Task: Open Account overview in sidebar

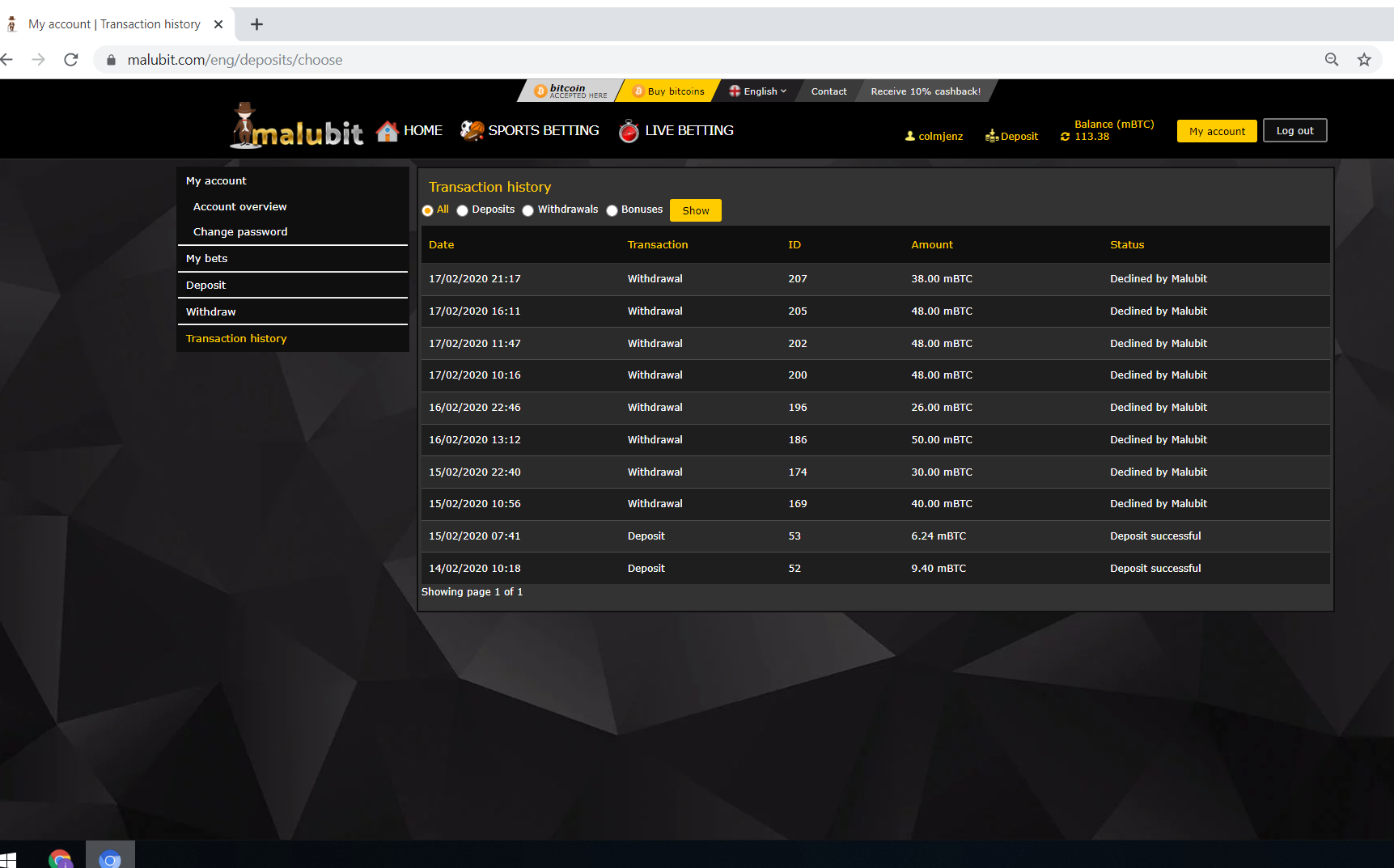Action: coord(240,207)
